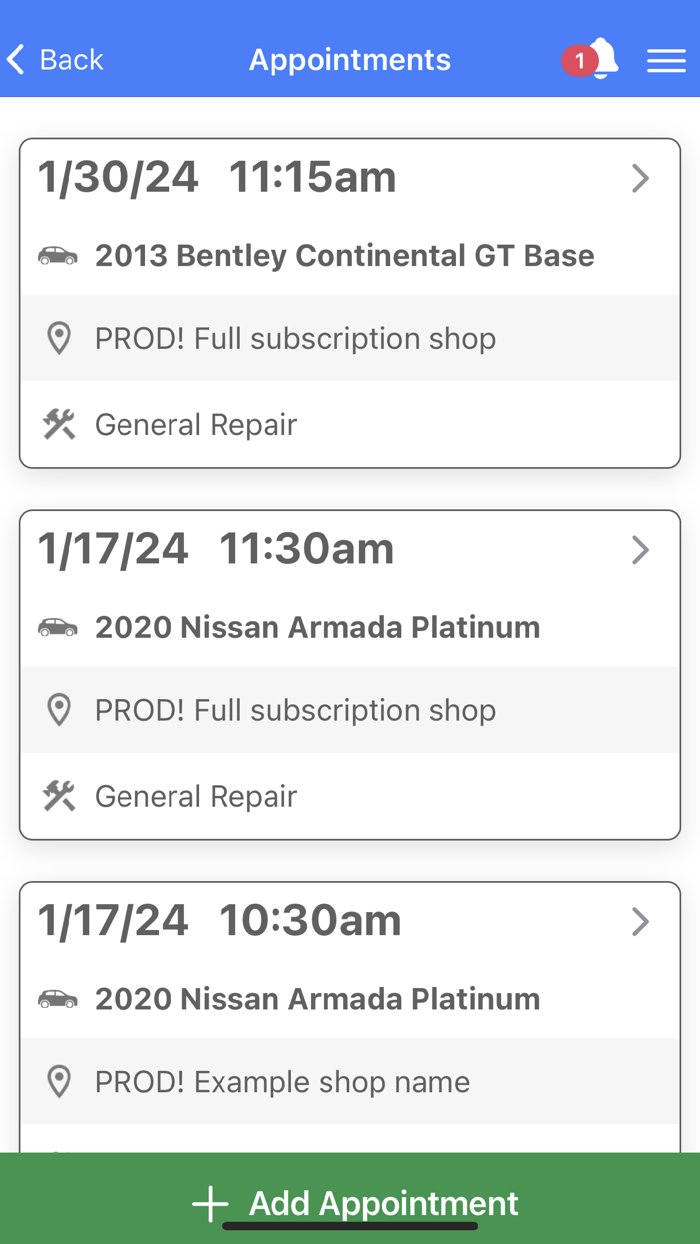The height and width of the screenshot is (1244, 700).
Task: Tap the plus icon in Add Appointment
Action: tap(209, 1203)
